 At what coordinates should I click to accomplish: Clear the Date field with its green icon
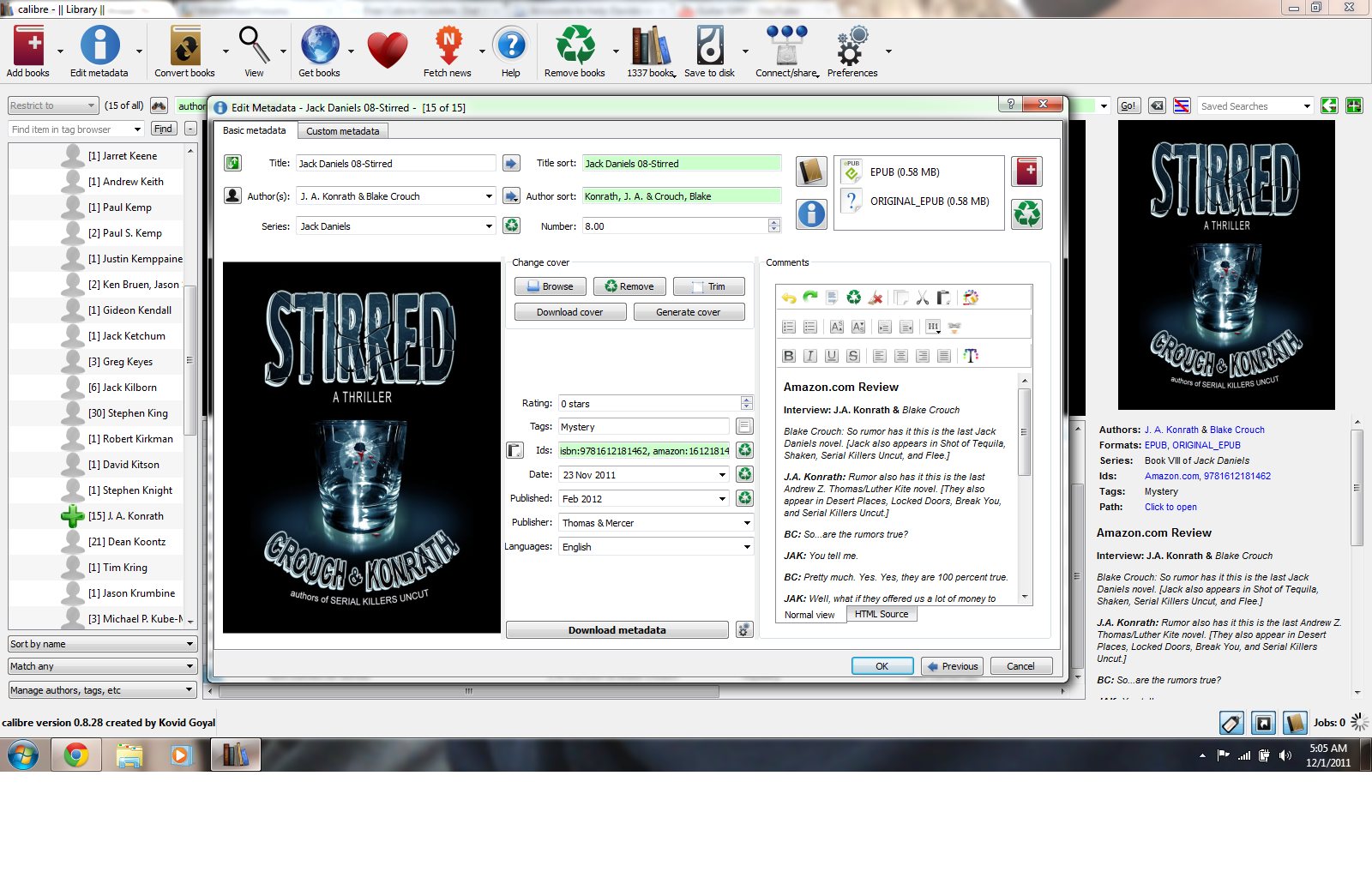pyautogui.click(x=745, y=474)
